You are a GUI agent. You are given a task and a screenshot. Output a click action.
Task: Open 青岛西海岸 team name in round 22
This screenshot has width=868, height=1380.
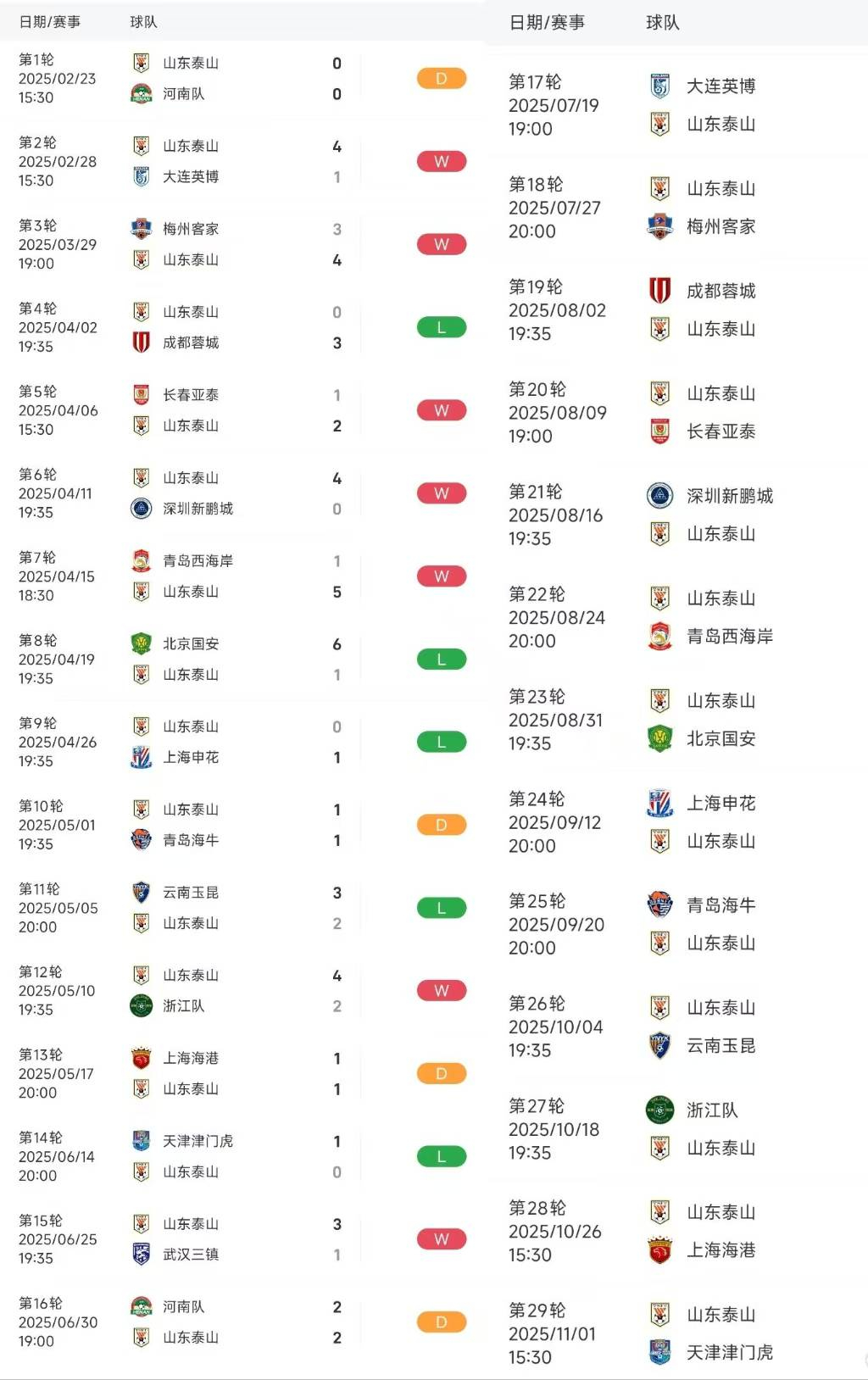729,637
